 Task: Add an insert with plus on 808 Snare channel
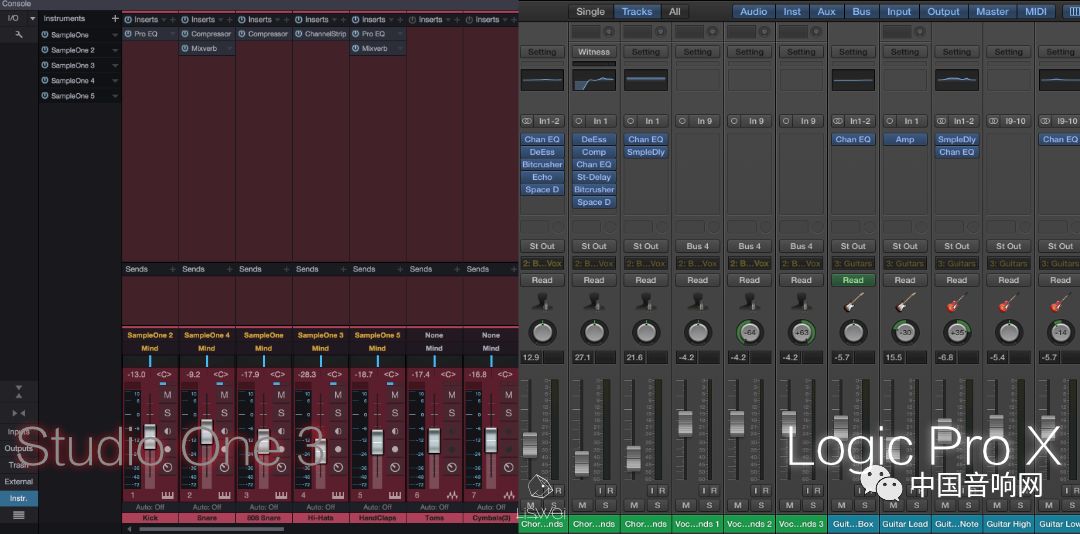click(286, 19)
